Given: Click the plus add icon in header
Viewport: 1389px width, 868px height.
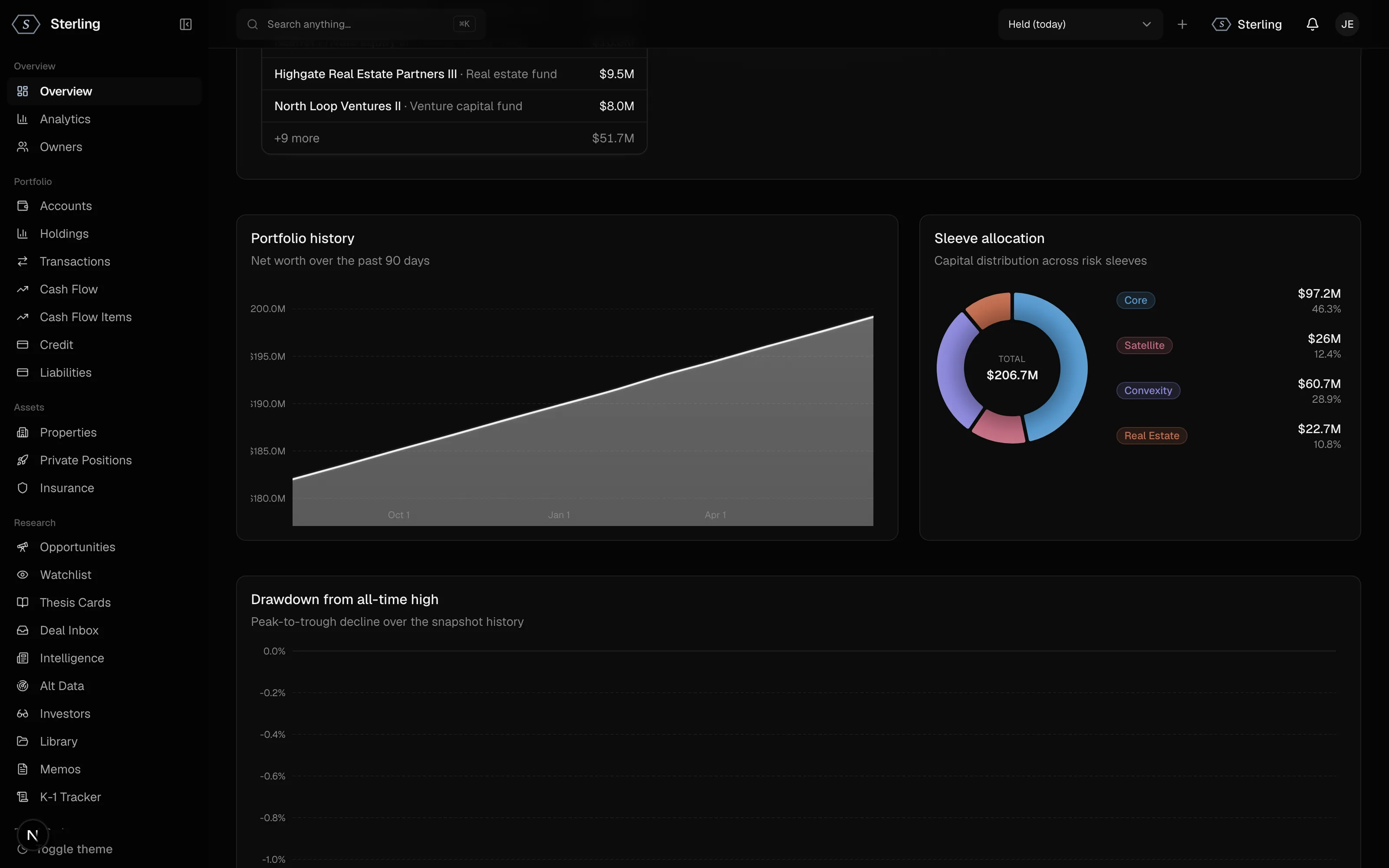Looking at the screenshot, I should pos(1182,24).
